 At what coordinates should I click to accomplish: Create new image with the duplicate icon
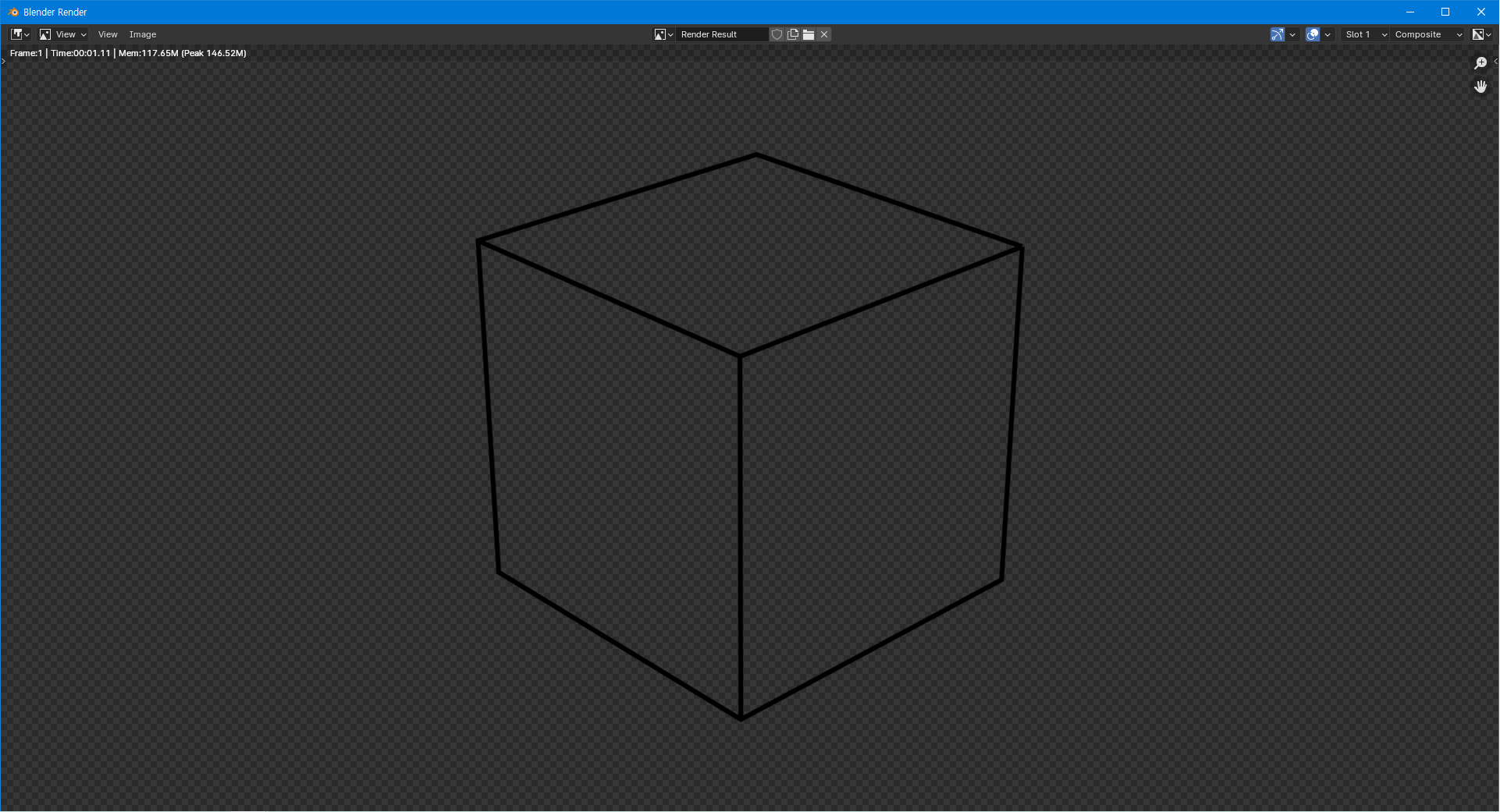tap(793, 34)
